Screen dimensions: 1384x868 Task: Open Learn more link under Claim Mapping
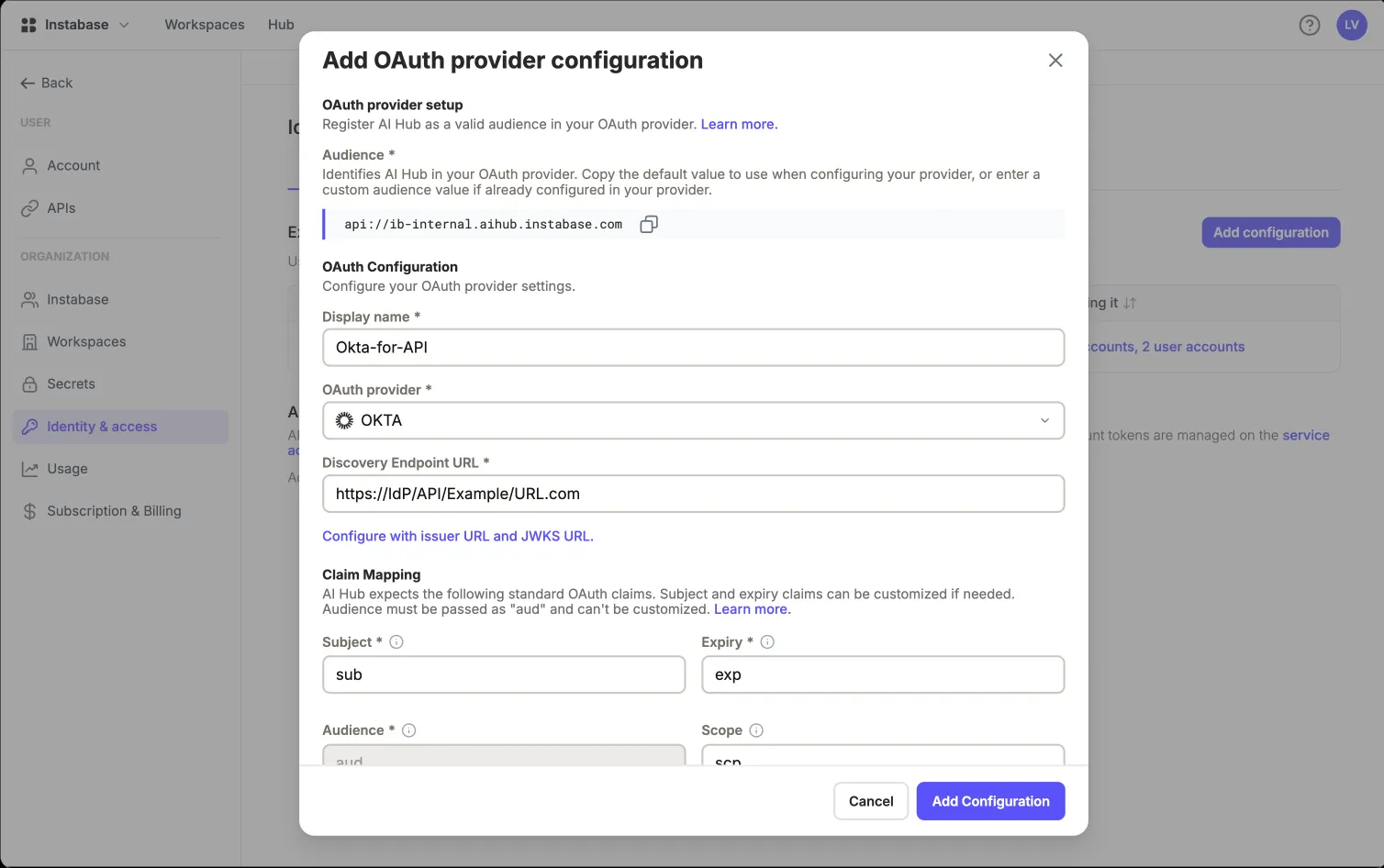click(x=752, y=609)
